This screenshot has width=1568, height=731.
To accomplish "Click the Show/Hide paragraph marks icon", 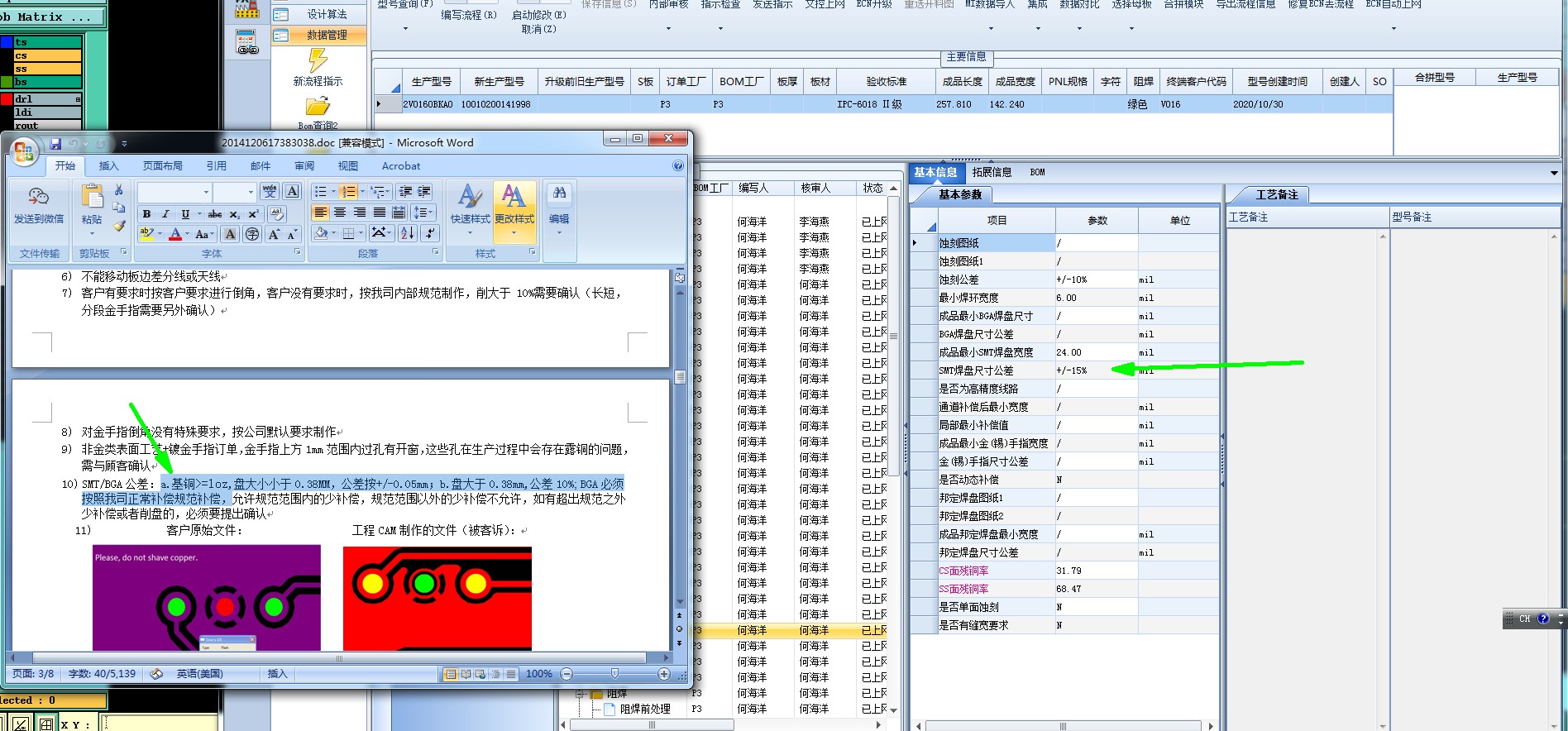I will (430, 234).
